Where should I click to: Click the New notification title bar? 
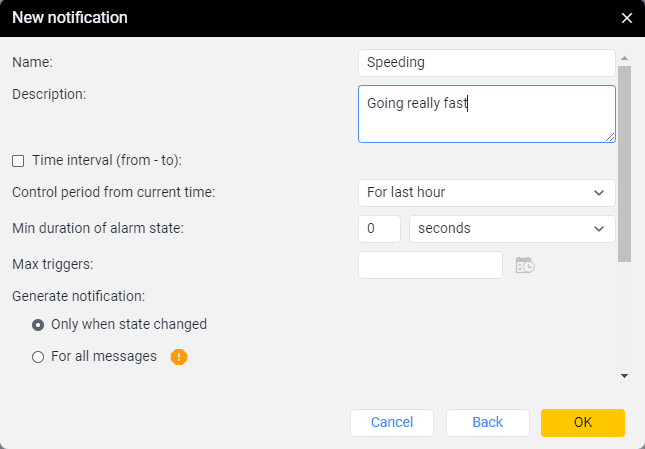(x=300, y=18)
